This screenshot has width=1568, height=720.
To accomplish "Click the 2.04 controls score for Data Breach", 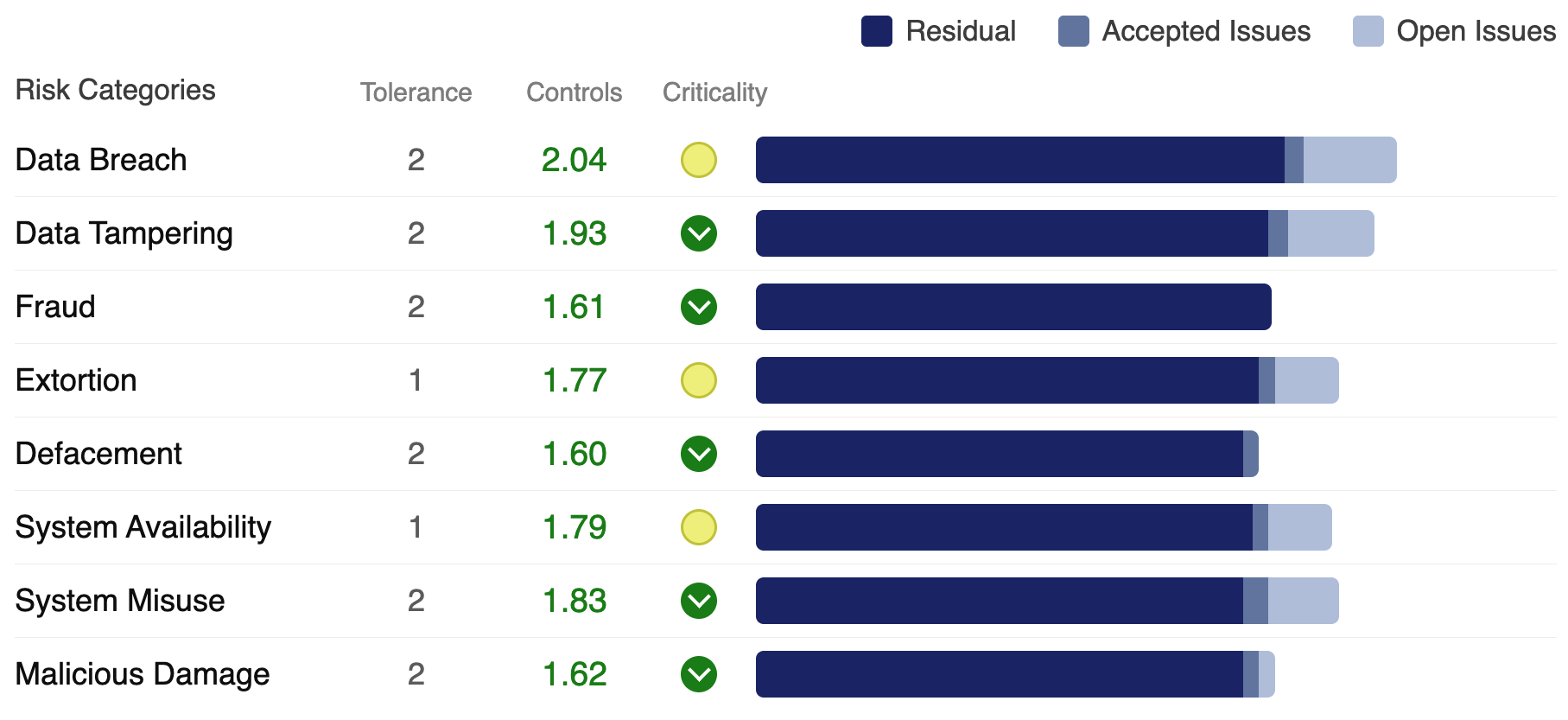I will point(575,160).
